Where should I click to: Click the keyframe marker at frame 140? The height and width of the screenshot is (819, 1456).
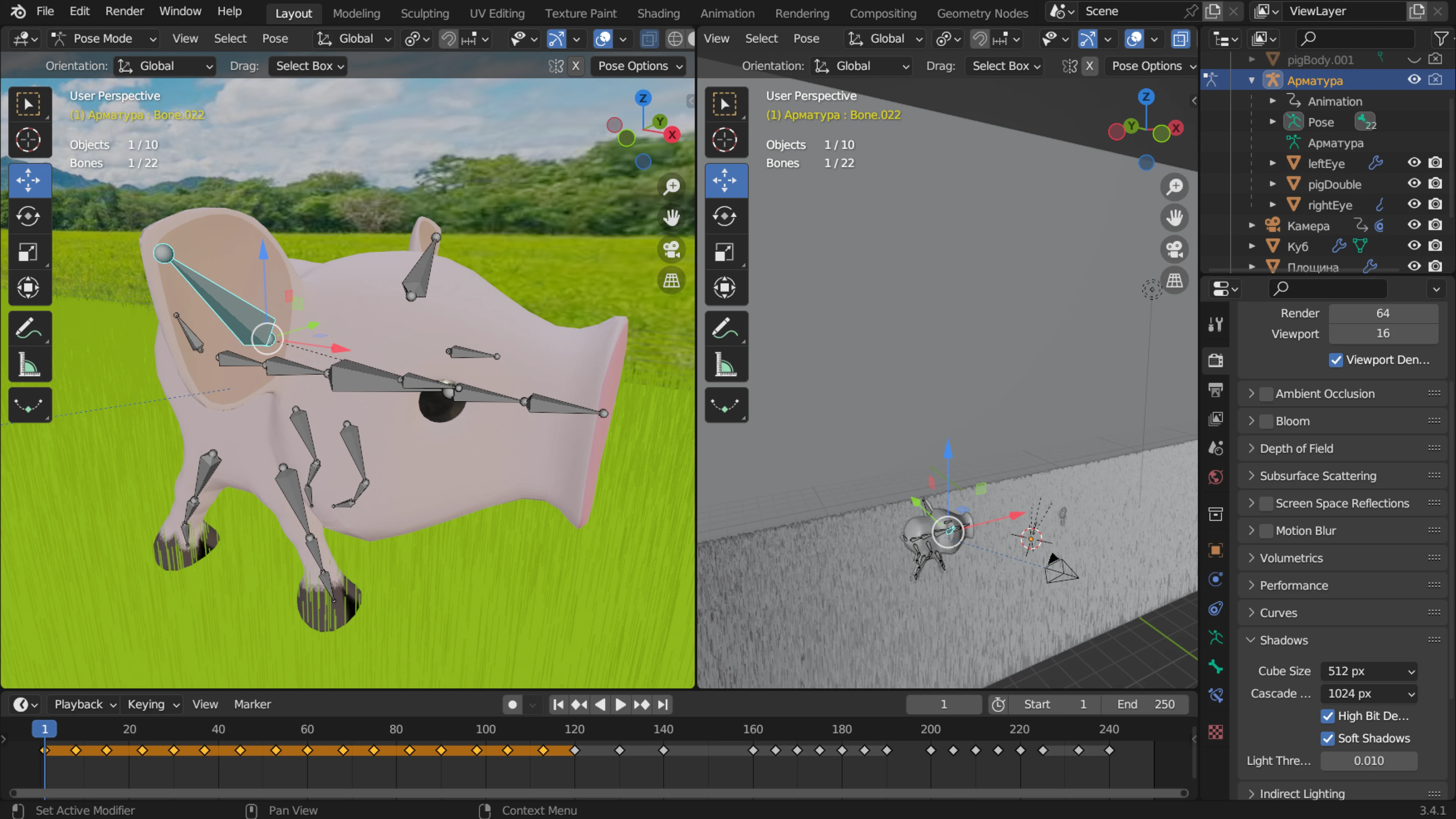coord(664,751)
